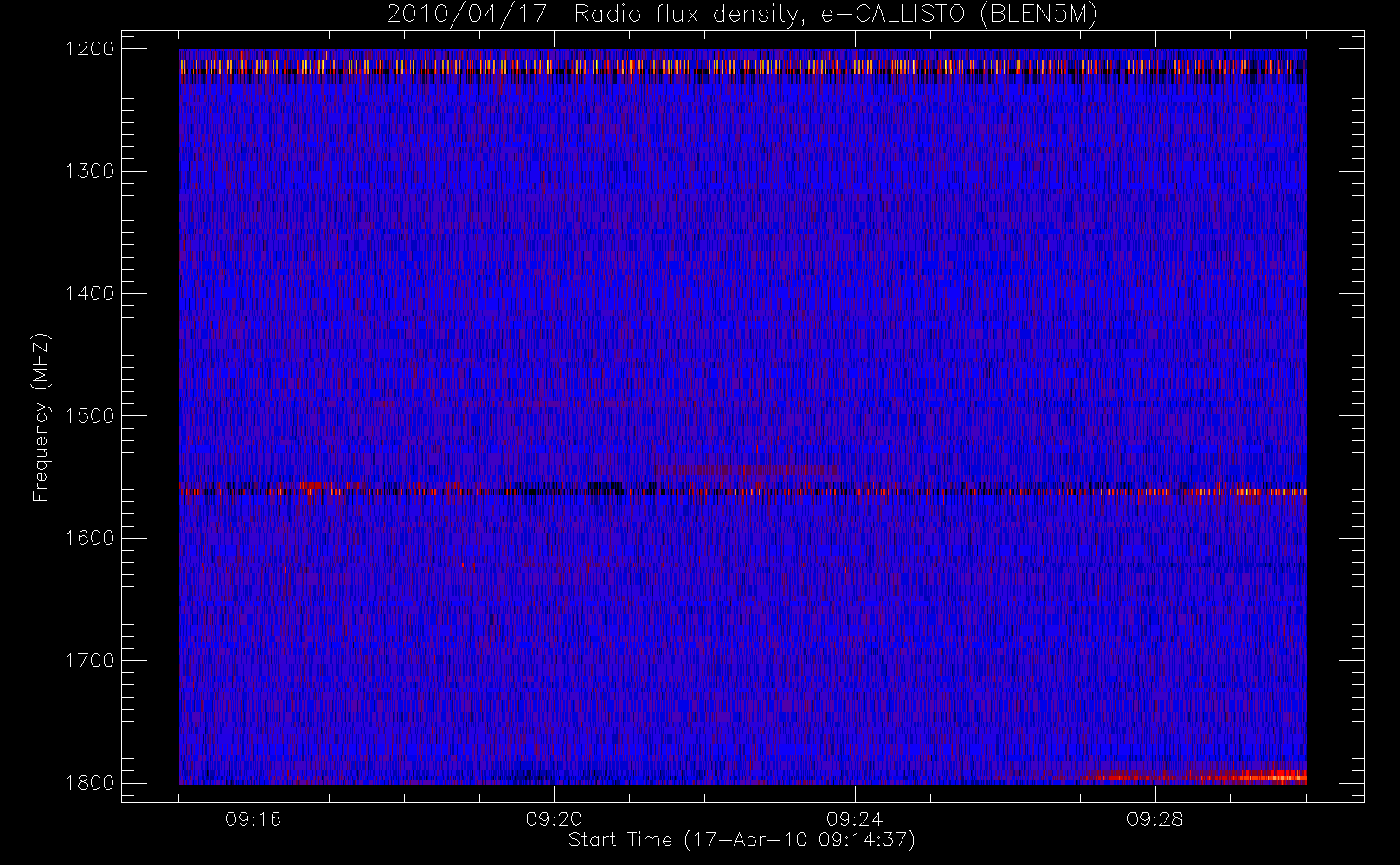The image size is (1400, 865).
Task: Click the 09:24 time tick label
Action: coord(854,819)
